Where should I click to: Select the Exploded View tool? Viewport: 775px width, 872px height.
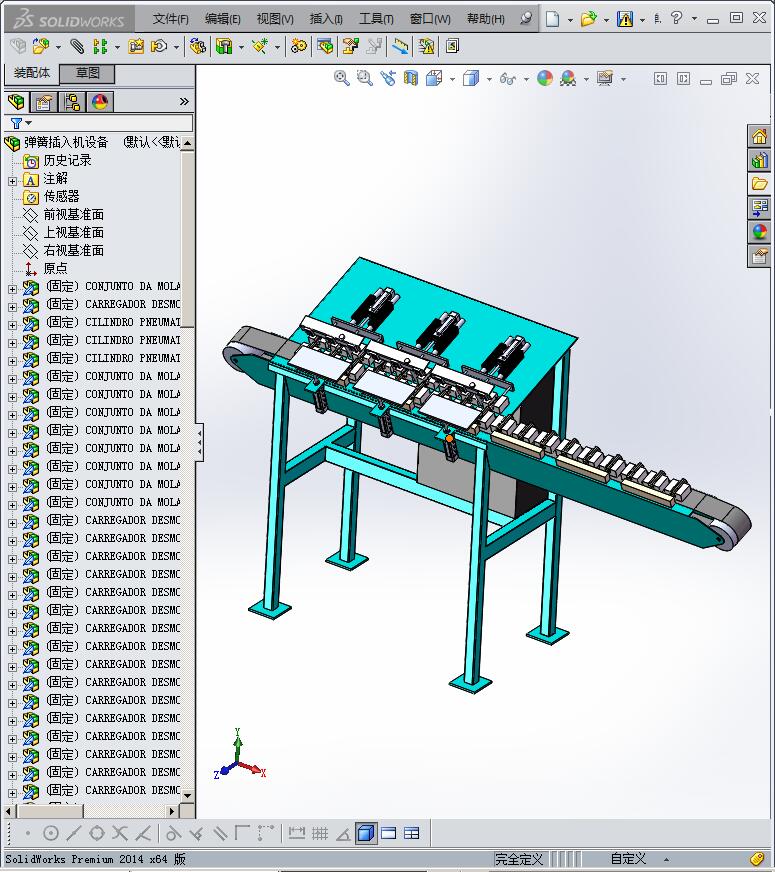click(350, 46)
